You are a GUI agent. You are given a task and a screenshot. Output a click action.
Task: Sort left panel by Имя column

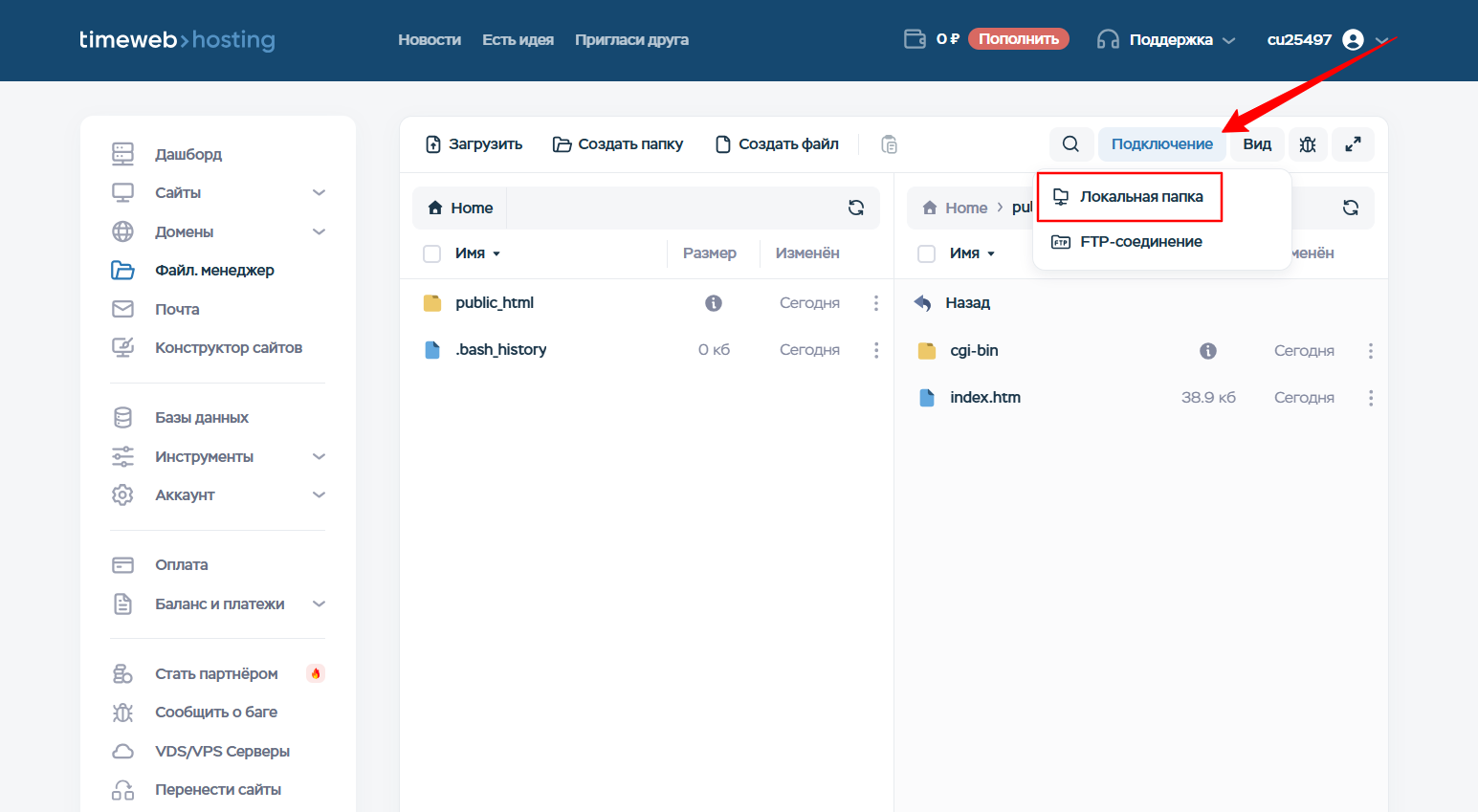point(477,253)
